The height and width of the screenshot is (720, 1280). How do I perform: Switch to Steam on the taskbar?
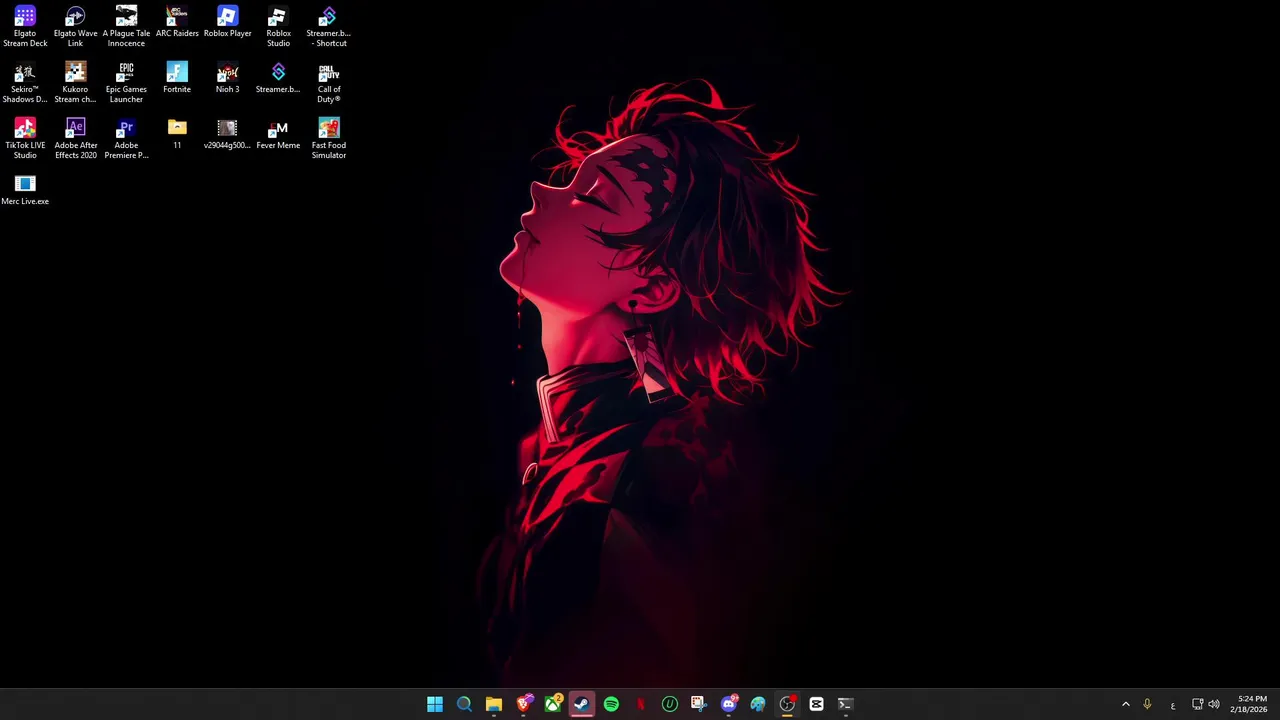[x=582, y=704]
